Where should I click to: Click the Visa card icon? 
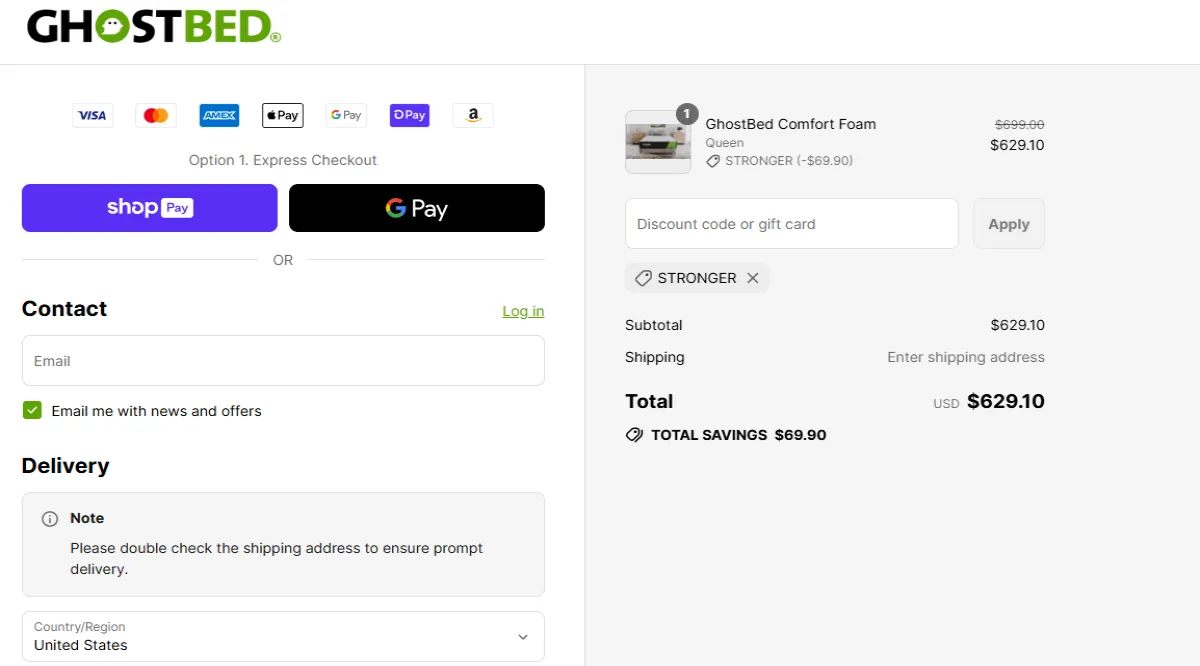92,115
